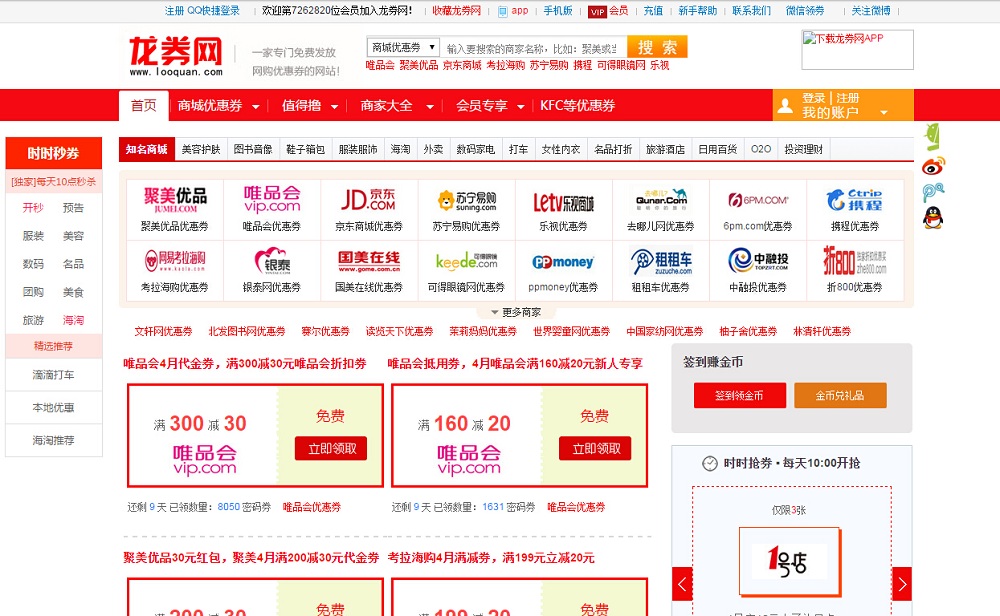Open the 海淘推荐 sidebar link
The height and width of the screenshot is (616, 1000).
coord(54,441)
